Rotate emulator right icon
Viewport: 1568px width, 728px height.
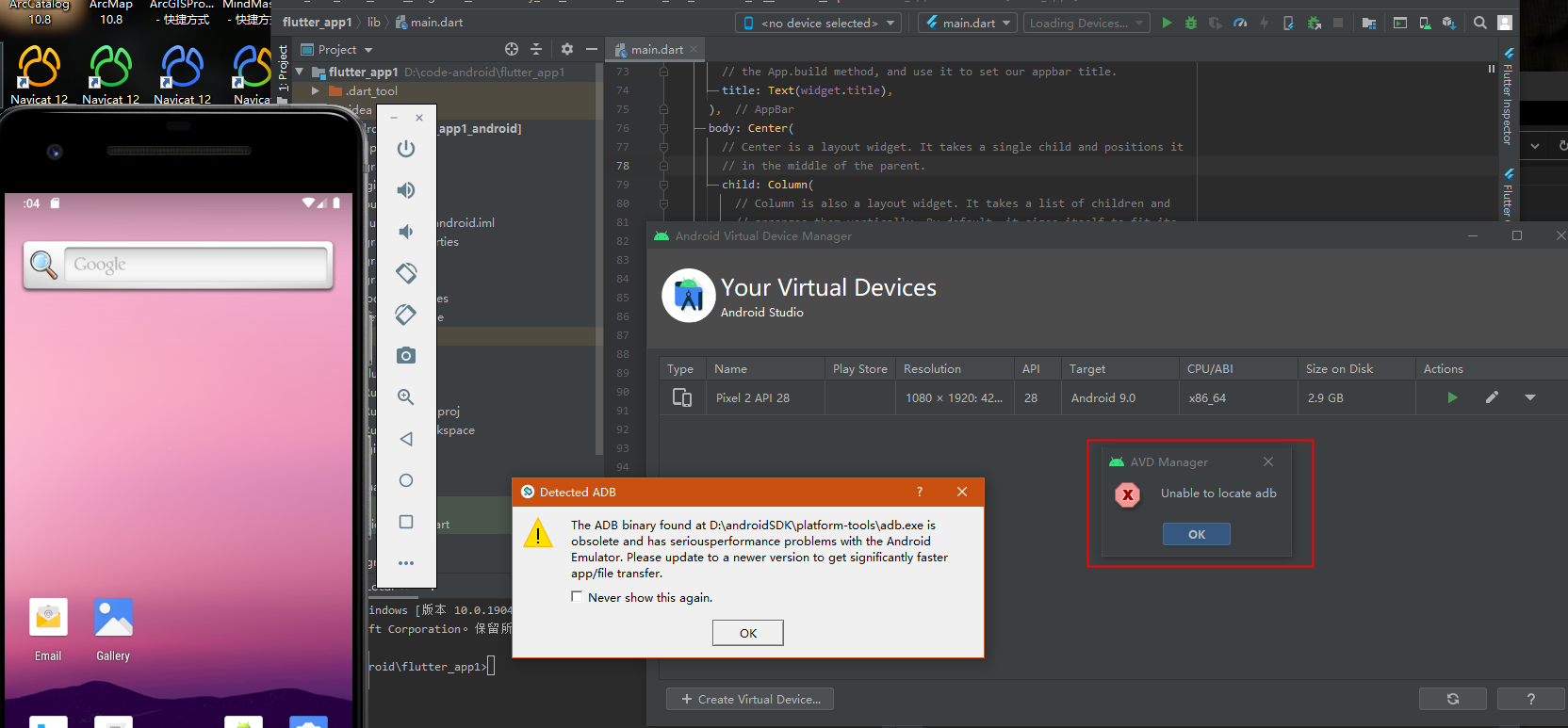[406, 315]
